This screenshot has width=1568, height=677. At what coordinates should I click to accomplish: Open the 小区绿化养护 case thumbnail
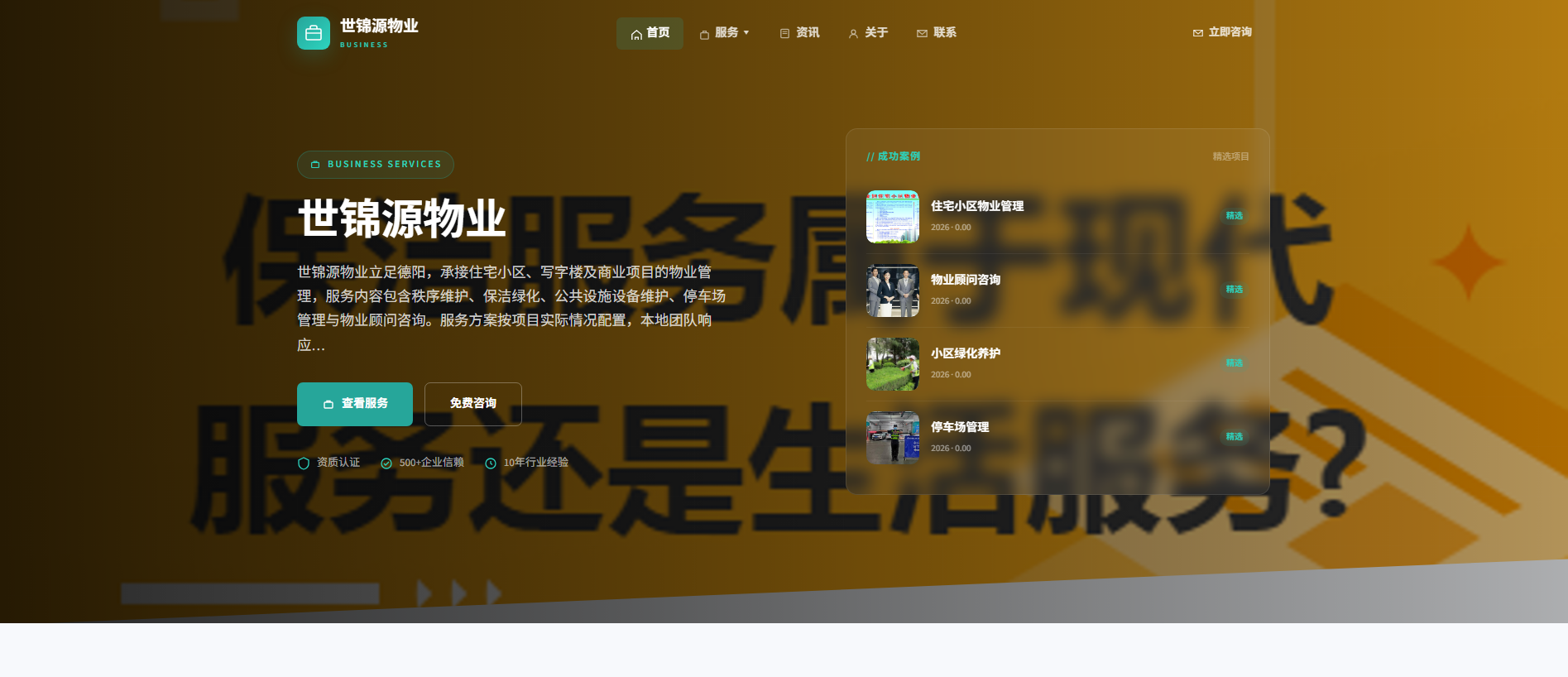[x=893, y=364]
